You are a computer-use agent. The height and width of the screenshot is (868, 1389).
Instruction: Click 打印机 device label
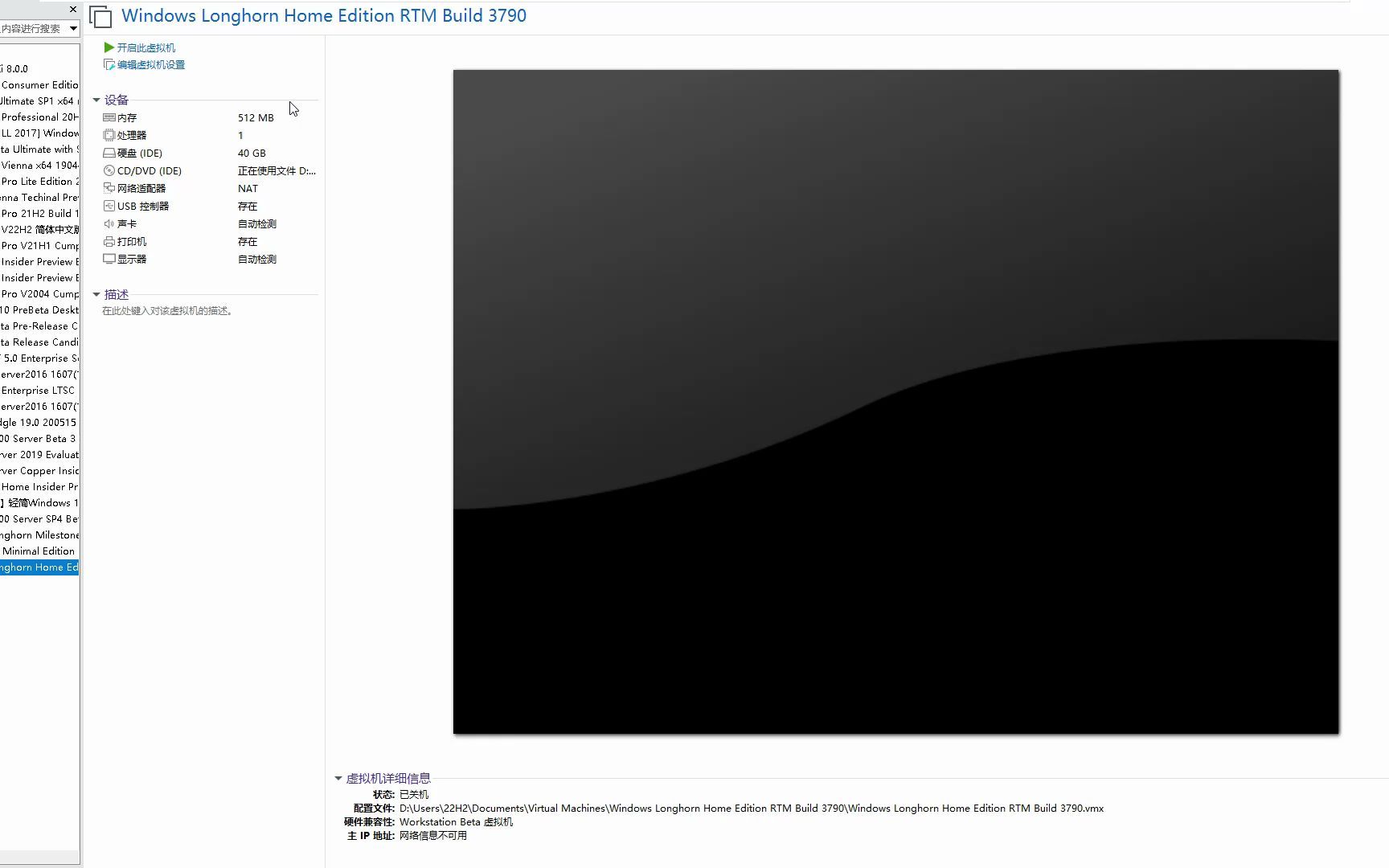132,241
